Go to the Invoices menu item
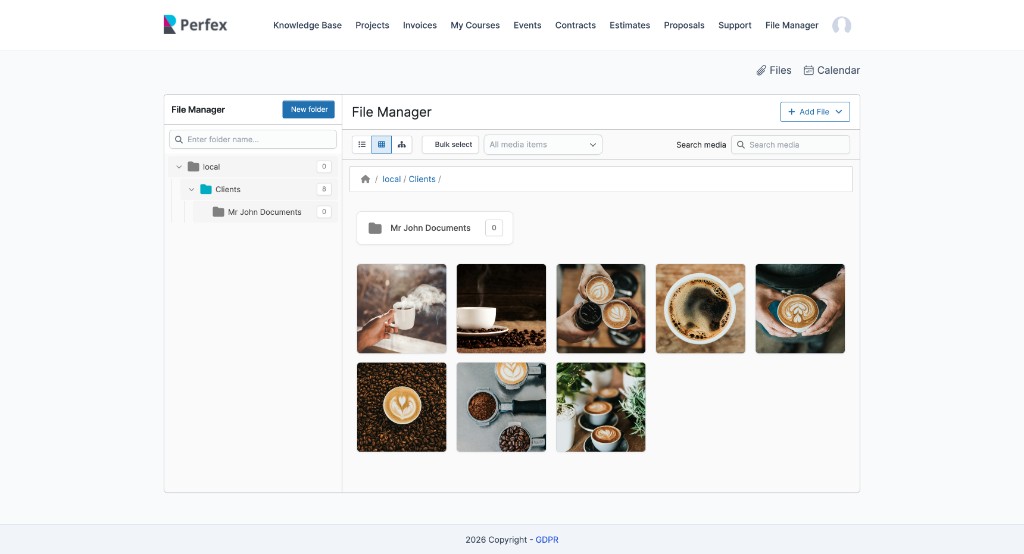The image size is (1024, 554). click(x=419, y=25)
